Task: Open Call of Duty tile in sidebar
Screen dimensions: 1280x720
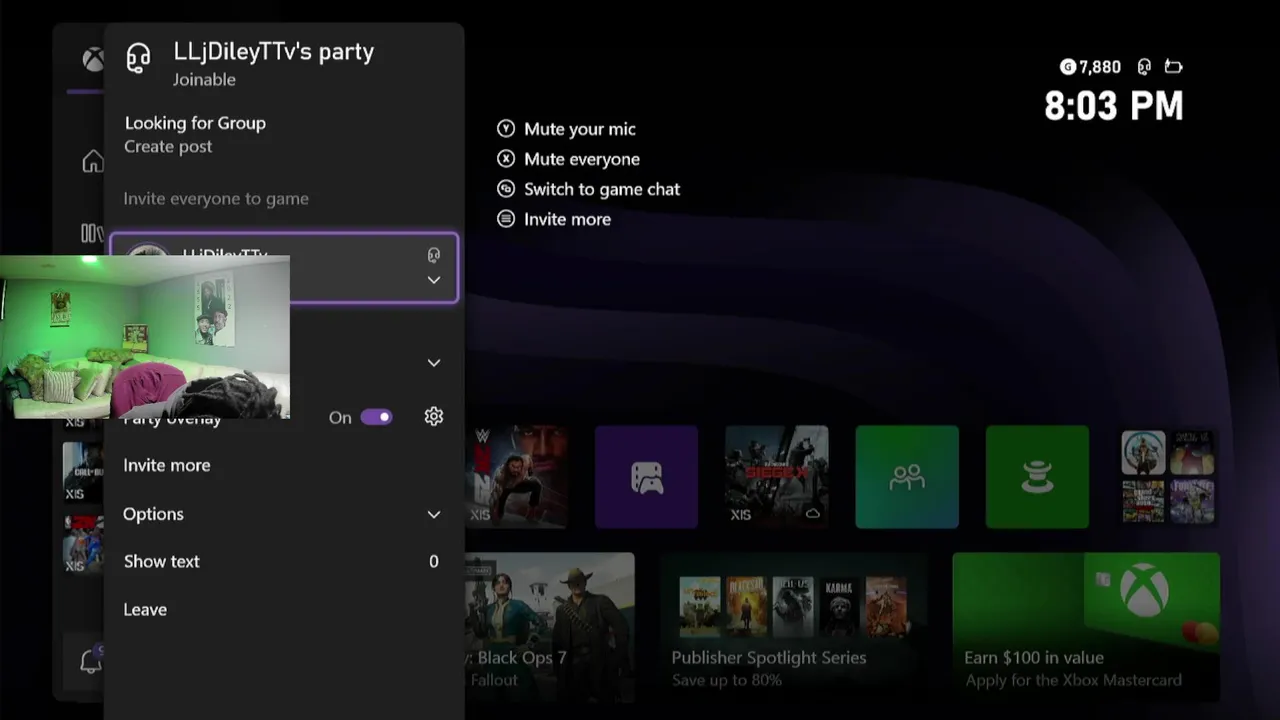Action: tap(83, 471)
